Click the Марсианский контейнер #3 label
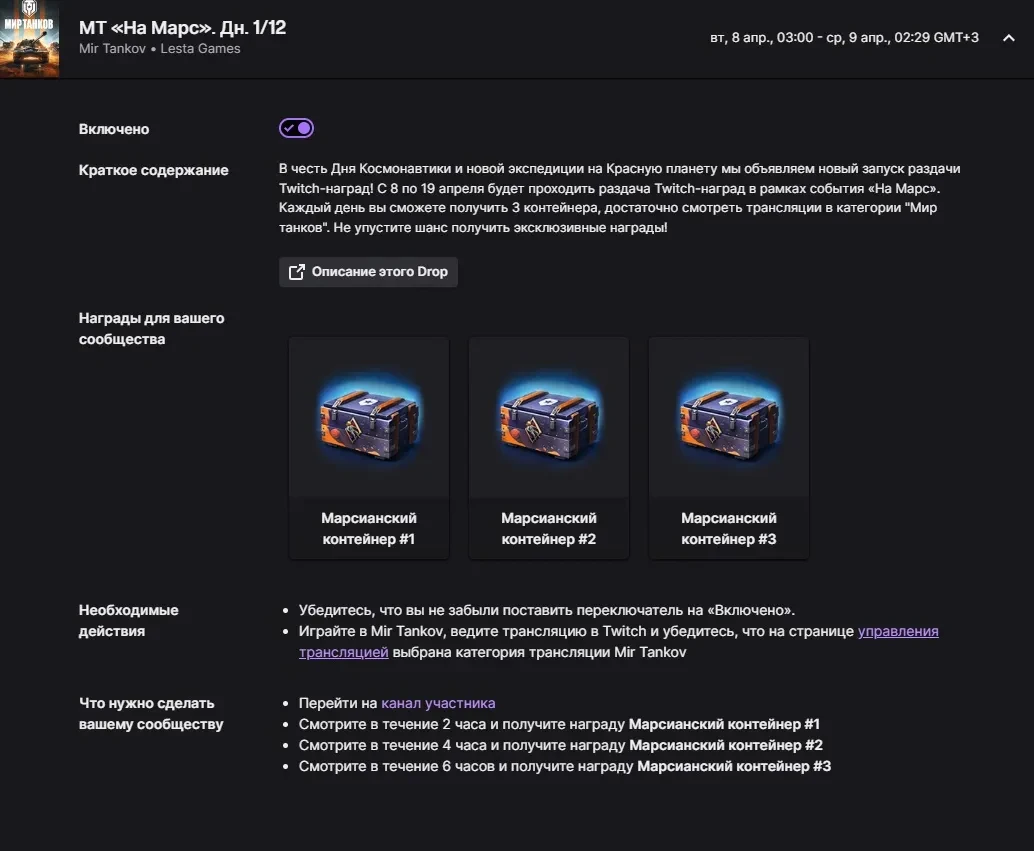The image size is (1034, 851). [729, 528]
